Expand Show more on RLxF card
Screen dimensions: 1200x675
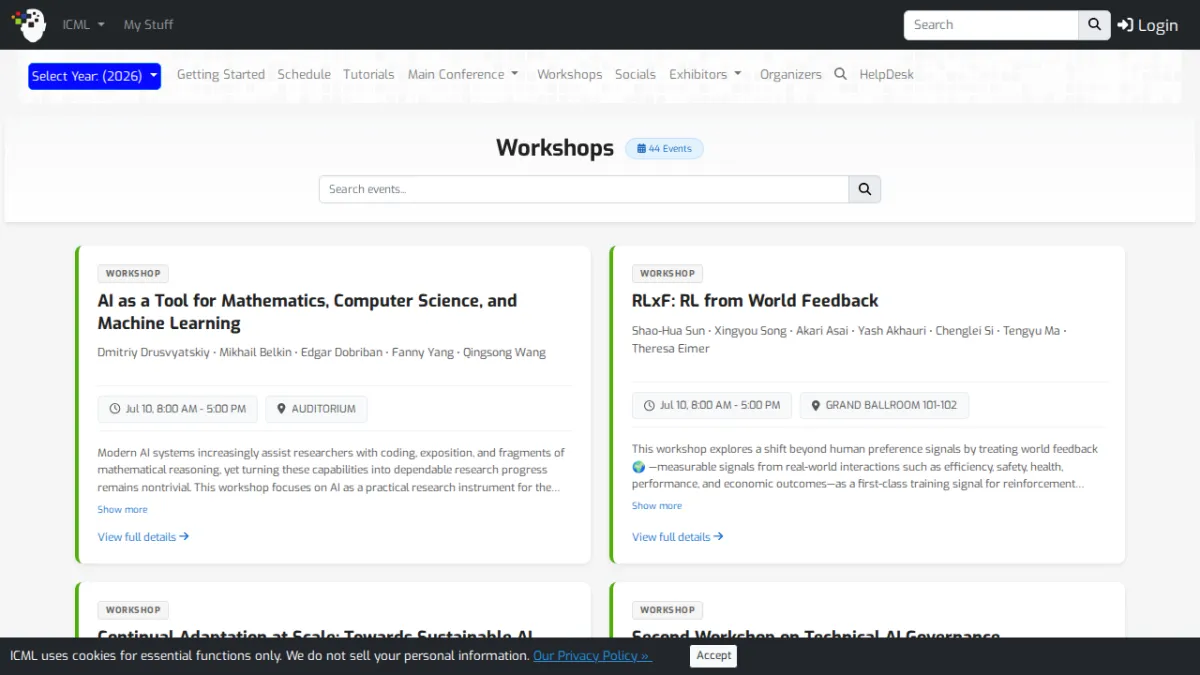pyautogui.click(x=657, y=506)
